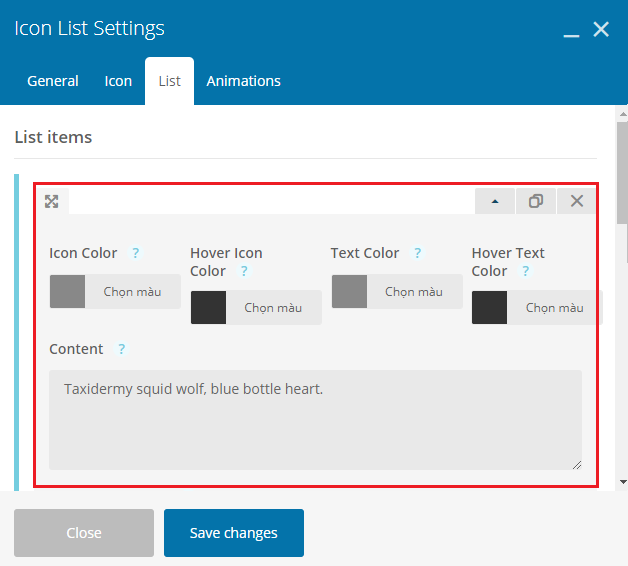The height and width of the screenshot is (566, 628).
Task: Open Hover Icon Color Chọn màu picker
Action: [x=273, y=308]
